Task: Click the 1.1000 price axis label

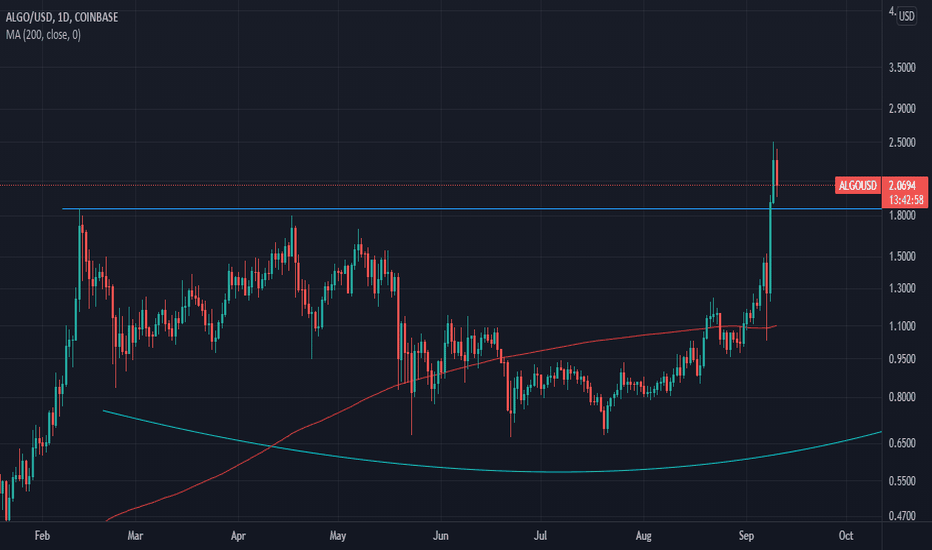Action: pos(902,326)
